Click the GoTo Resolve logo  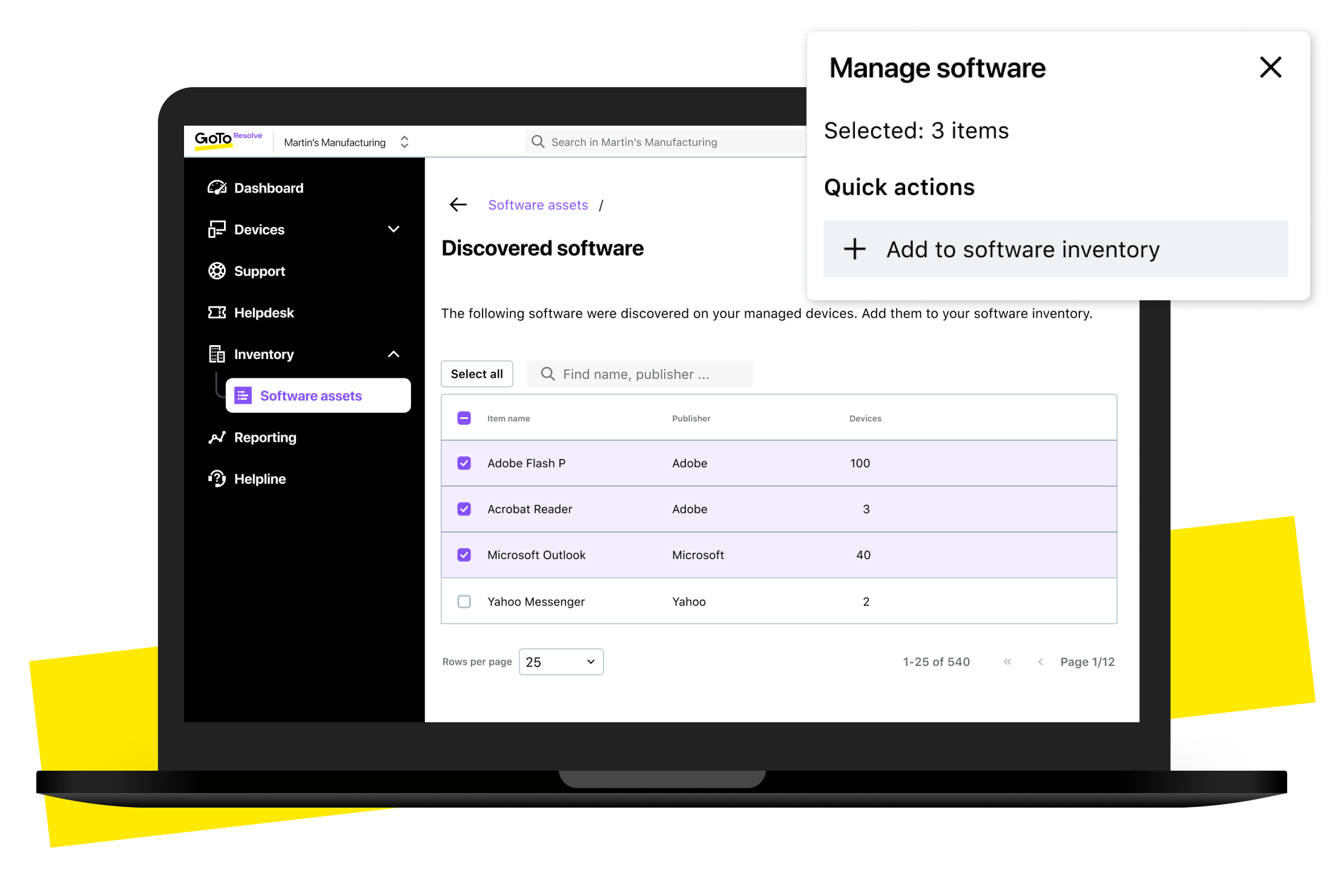click(x=228, y=140)
